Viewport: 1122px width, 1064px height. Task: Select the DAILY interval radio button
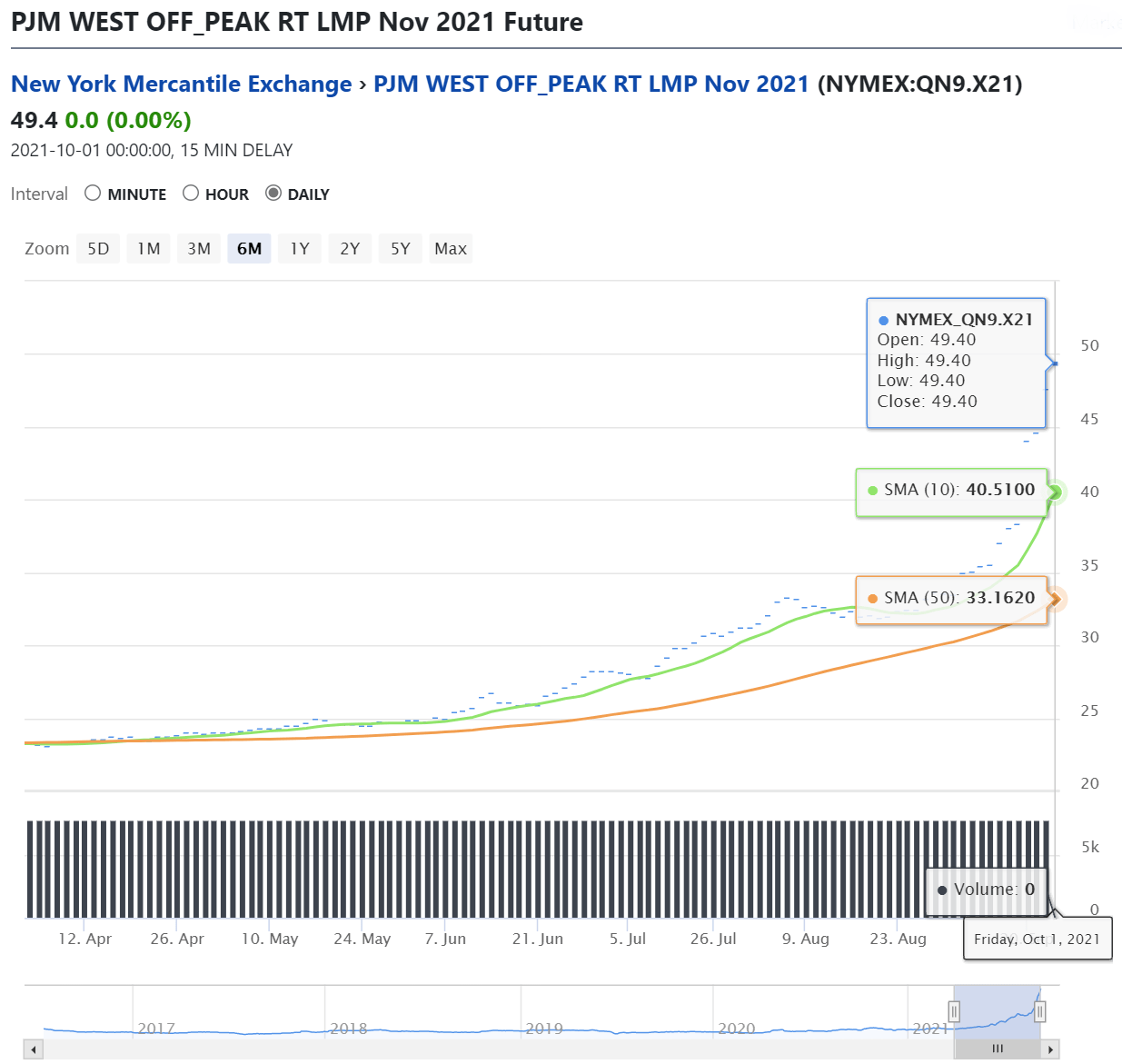[273, 194]
